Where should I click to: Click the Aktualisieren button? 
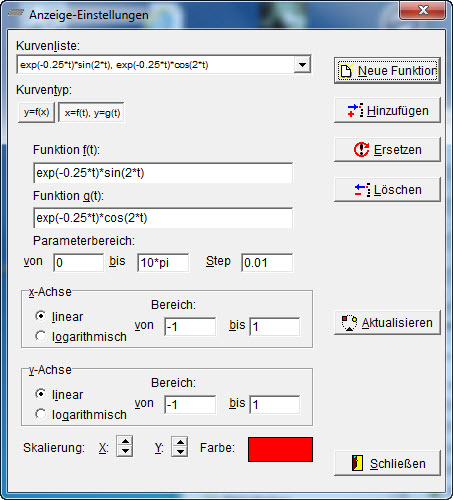(x=387, y=323)
